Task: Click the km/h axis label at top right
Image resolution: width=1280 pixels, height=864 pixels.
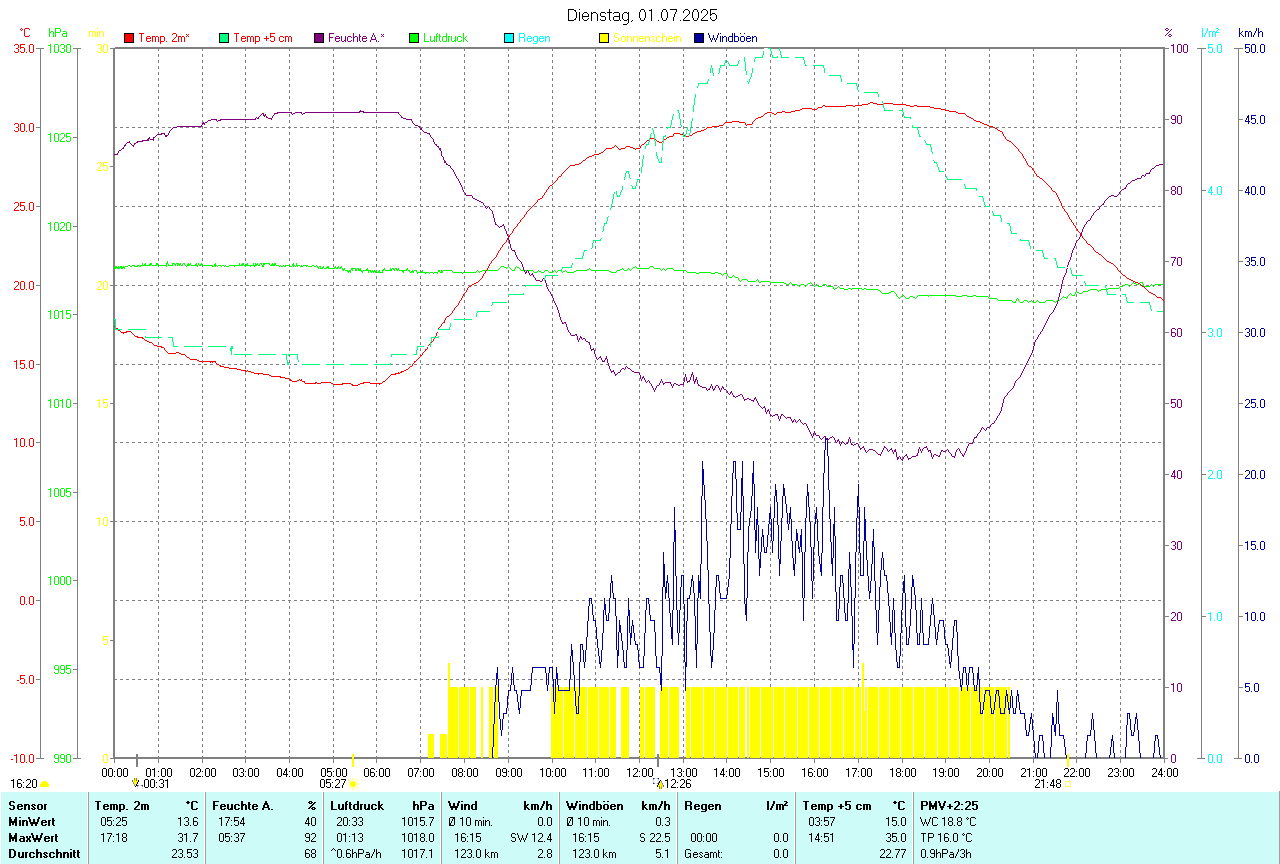Action: click(x=1251, y=33)
